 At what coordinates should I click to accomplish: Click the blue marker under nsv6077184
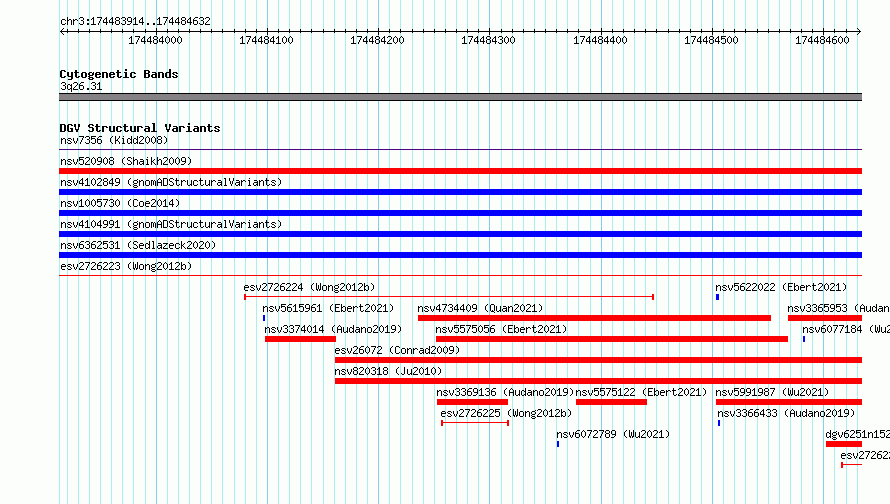click(804, 339)
